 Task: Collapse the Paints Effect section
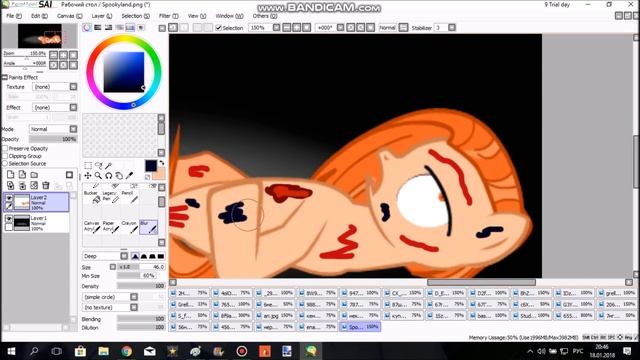5,77
